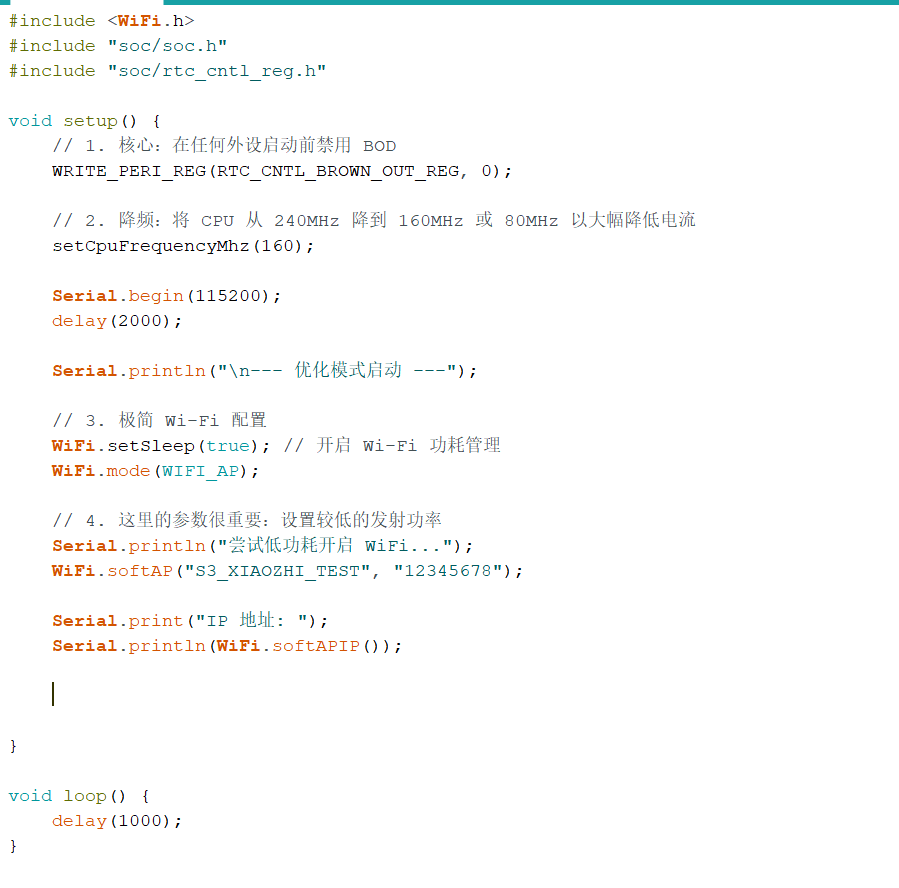Screen dimensions: 899x888
Task: Click the WiFi.mode(WIFI_AP) line
Action: [x=155, y=471]
